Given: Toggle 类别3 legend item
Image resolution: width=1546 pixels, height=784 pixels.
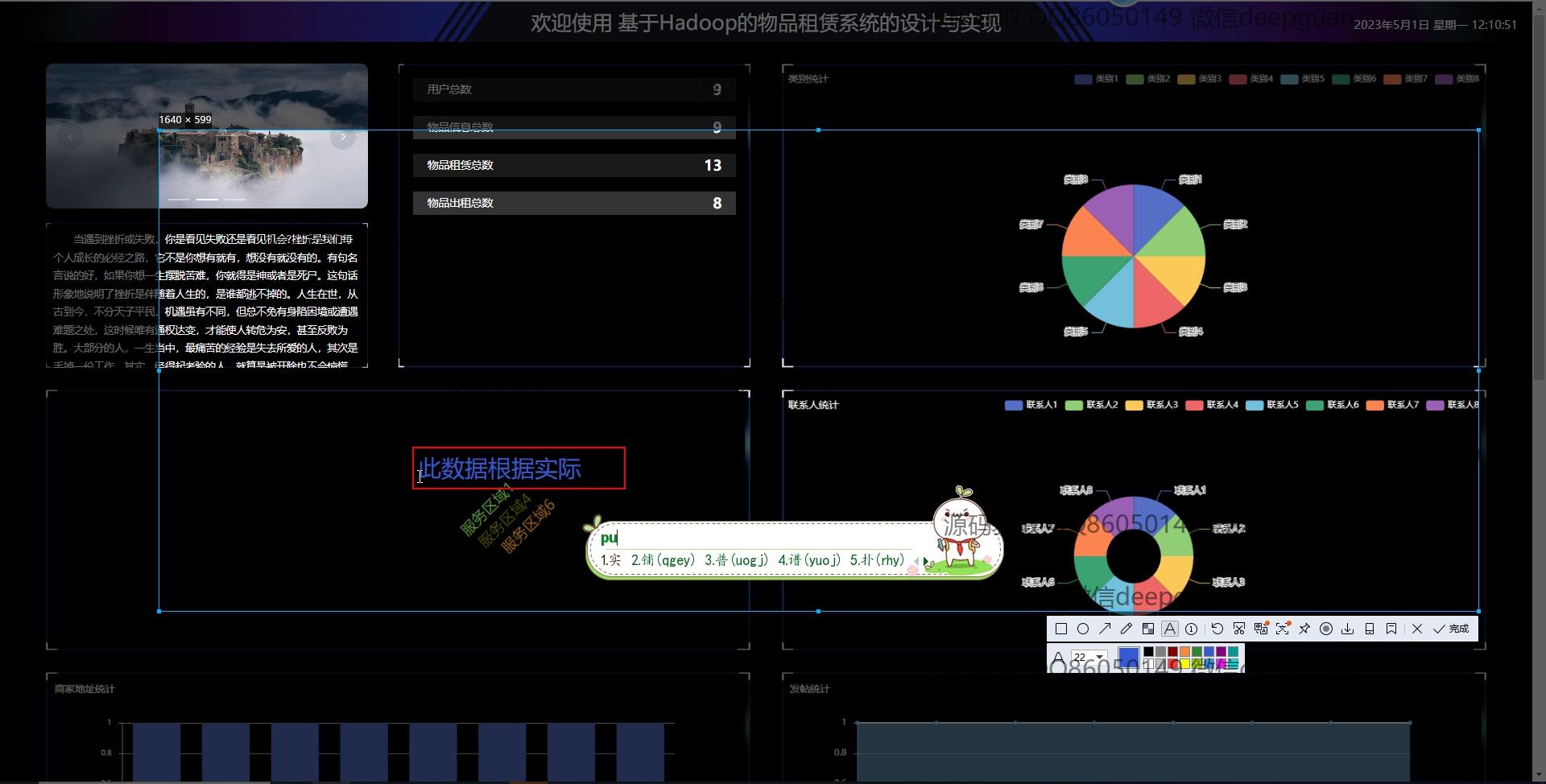Looking at the screenshot, I should pyautogui.click(x=1200, y=79).
